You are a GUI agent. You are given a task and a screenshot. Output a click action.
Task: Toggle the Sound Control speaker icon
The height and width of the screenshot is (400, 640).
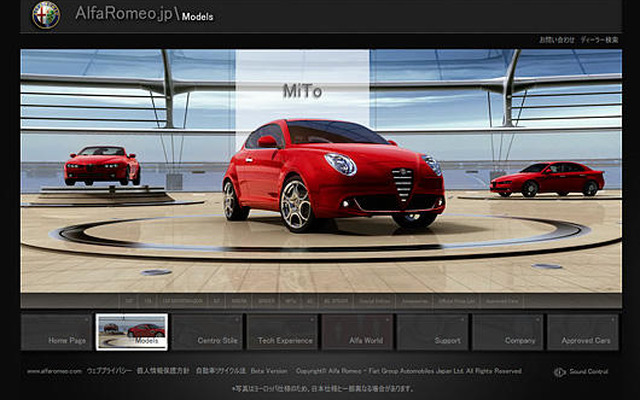pos(560,372)
